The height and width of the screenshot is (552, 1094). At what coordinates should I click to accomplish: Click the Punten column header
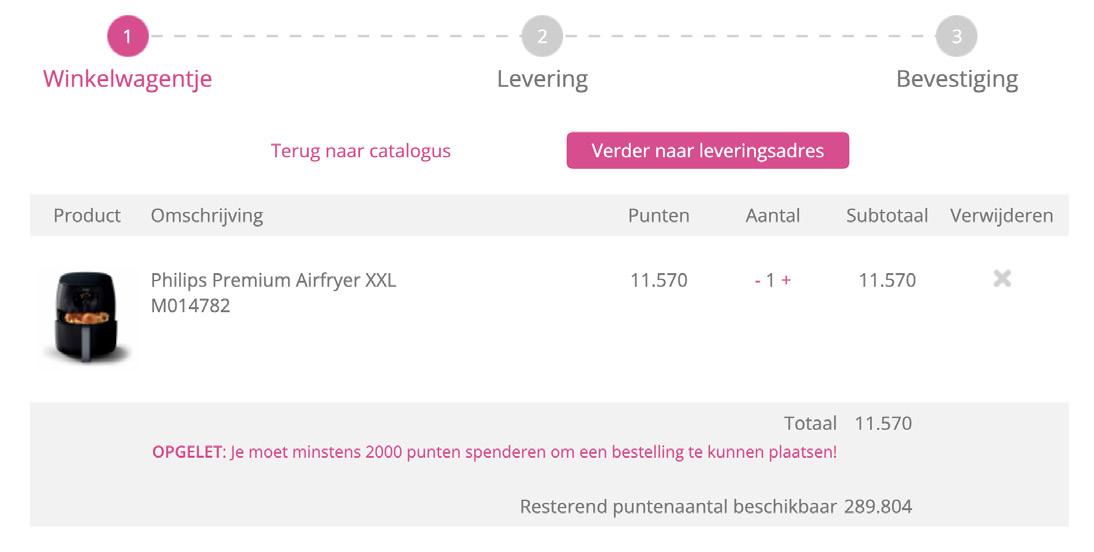pos(658,216)
